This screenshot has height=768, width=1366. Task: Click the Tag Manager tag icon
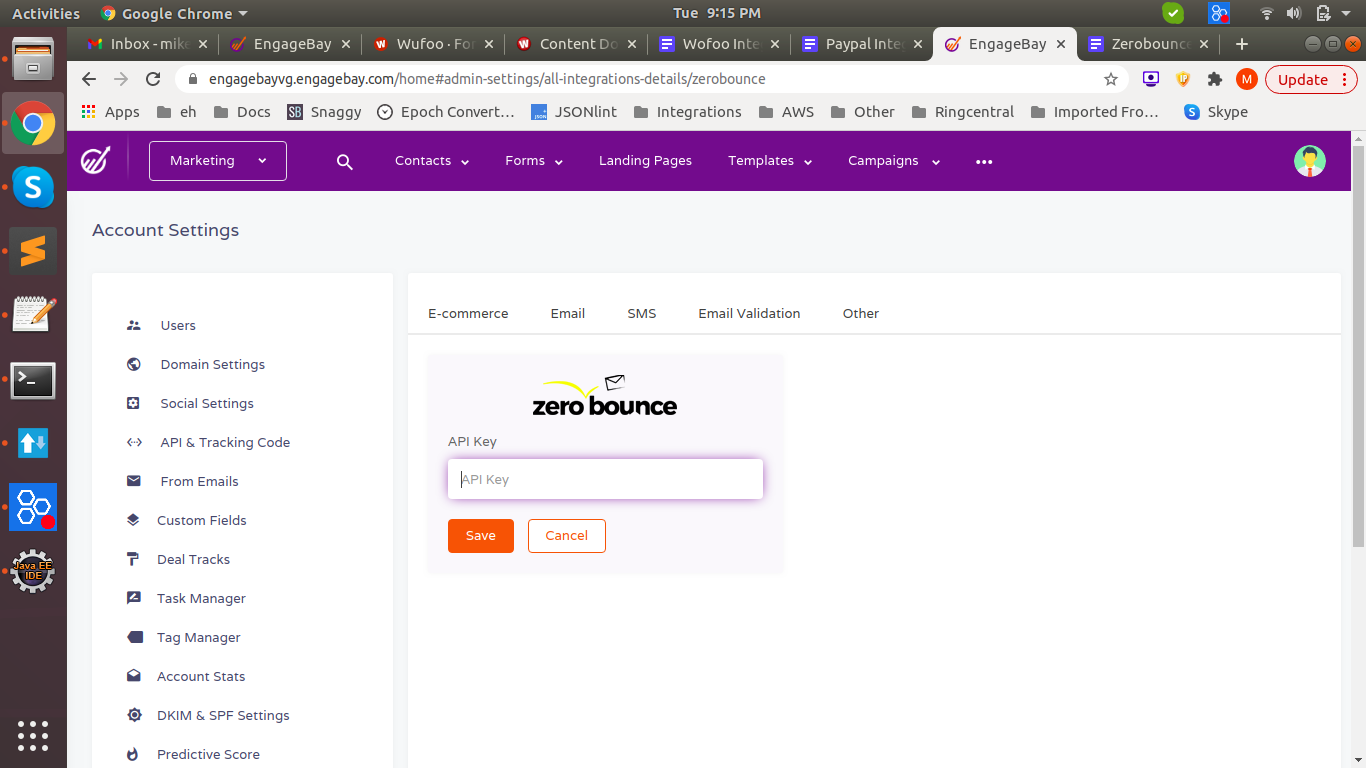(x=134, y=637)
